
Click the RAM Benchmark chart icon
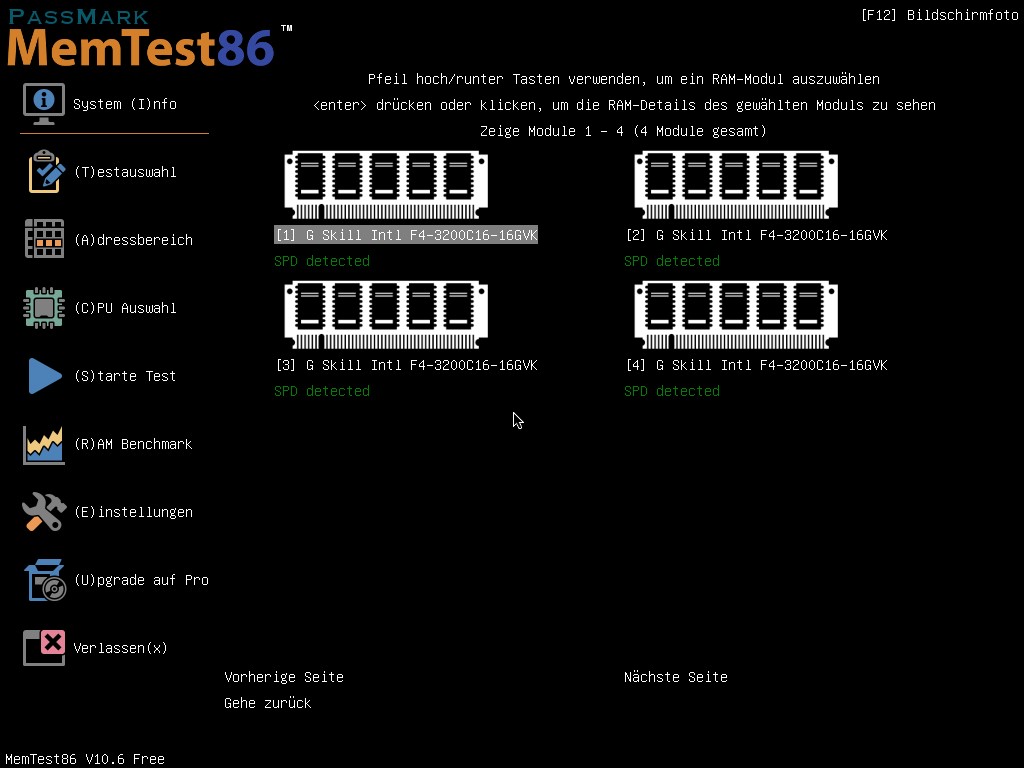click(x=44, y=445)
